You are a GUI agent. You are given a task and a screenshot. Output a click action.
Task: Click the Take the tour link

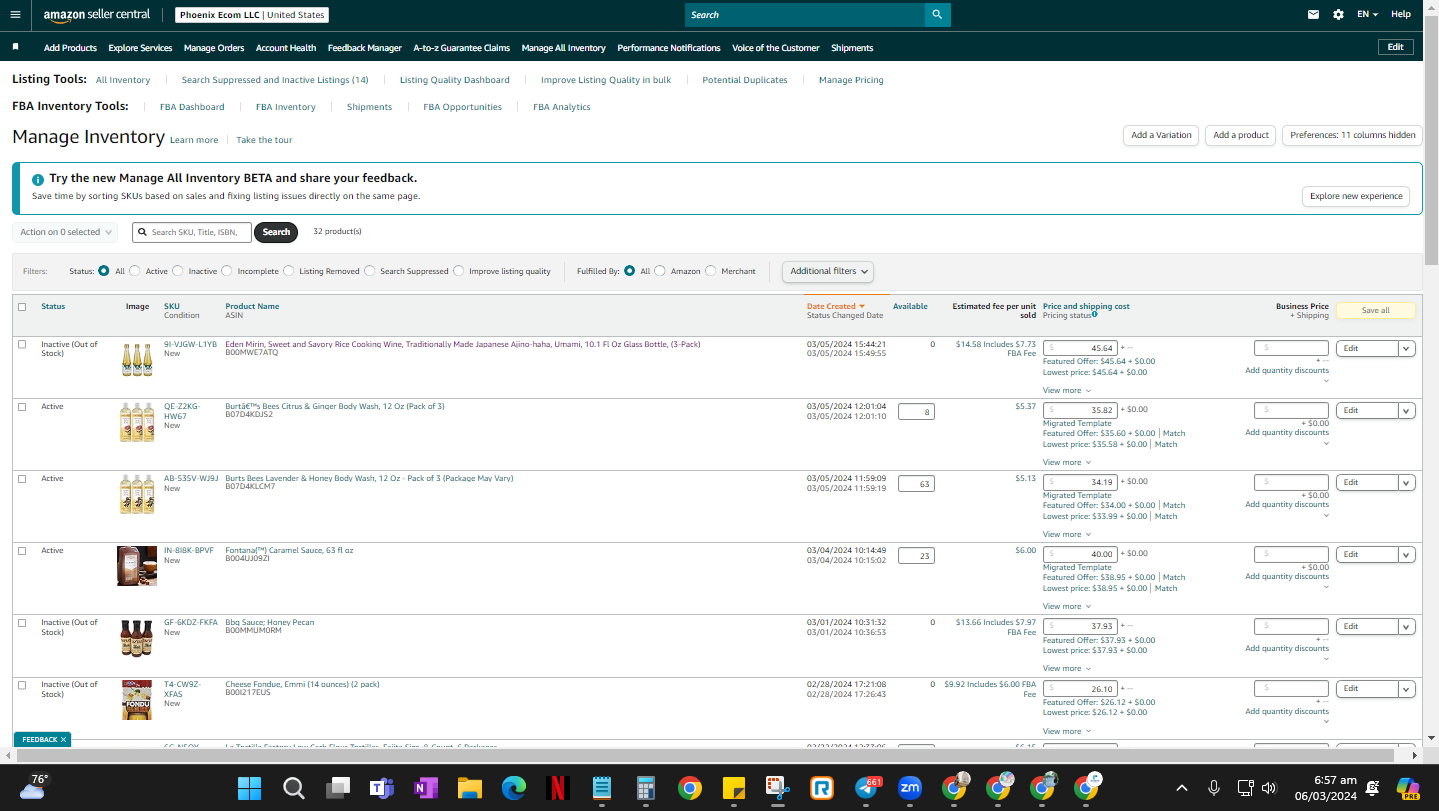(x=264, y=140)
